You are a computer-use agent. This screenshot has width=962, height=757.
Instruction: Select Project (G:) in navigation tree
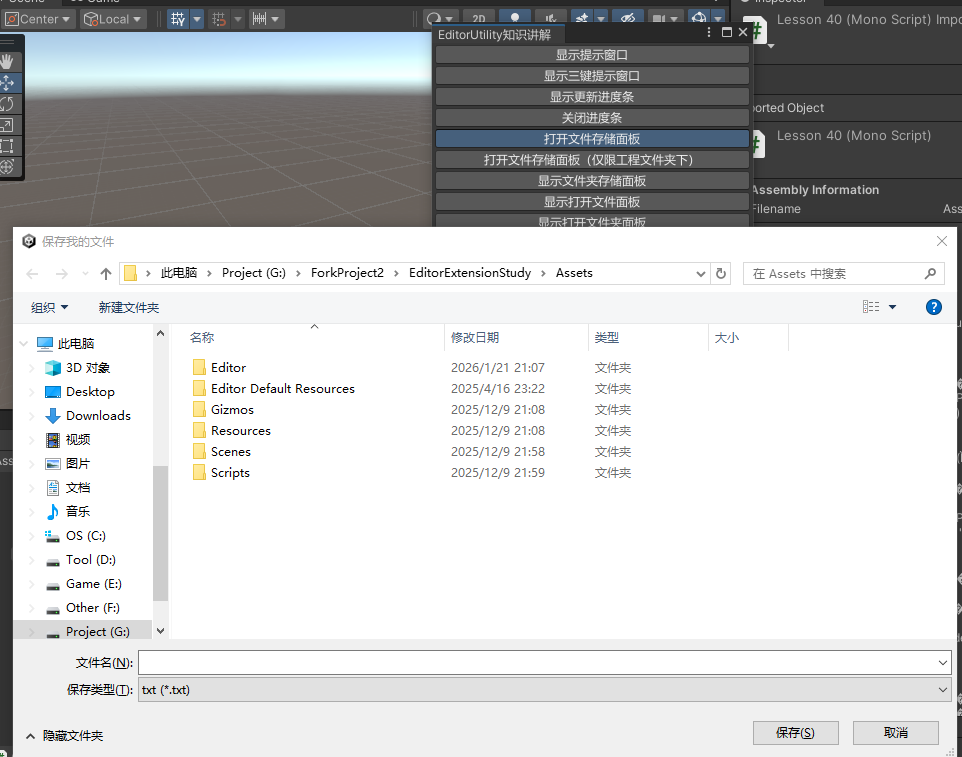tap(97, 632)
